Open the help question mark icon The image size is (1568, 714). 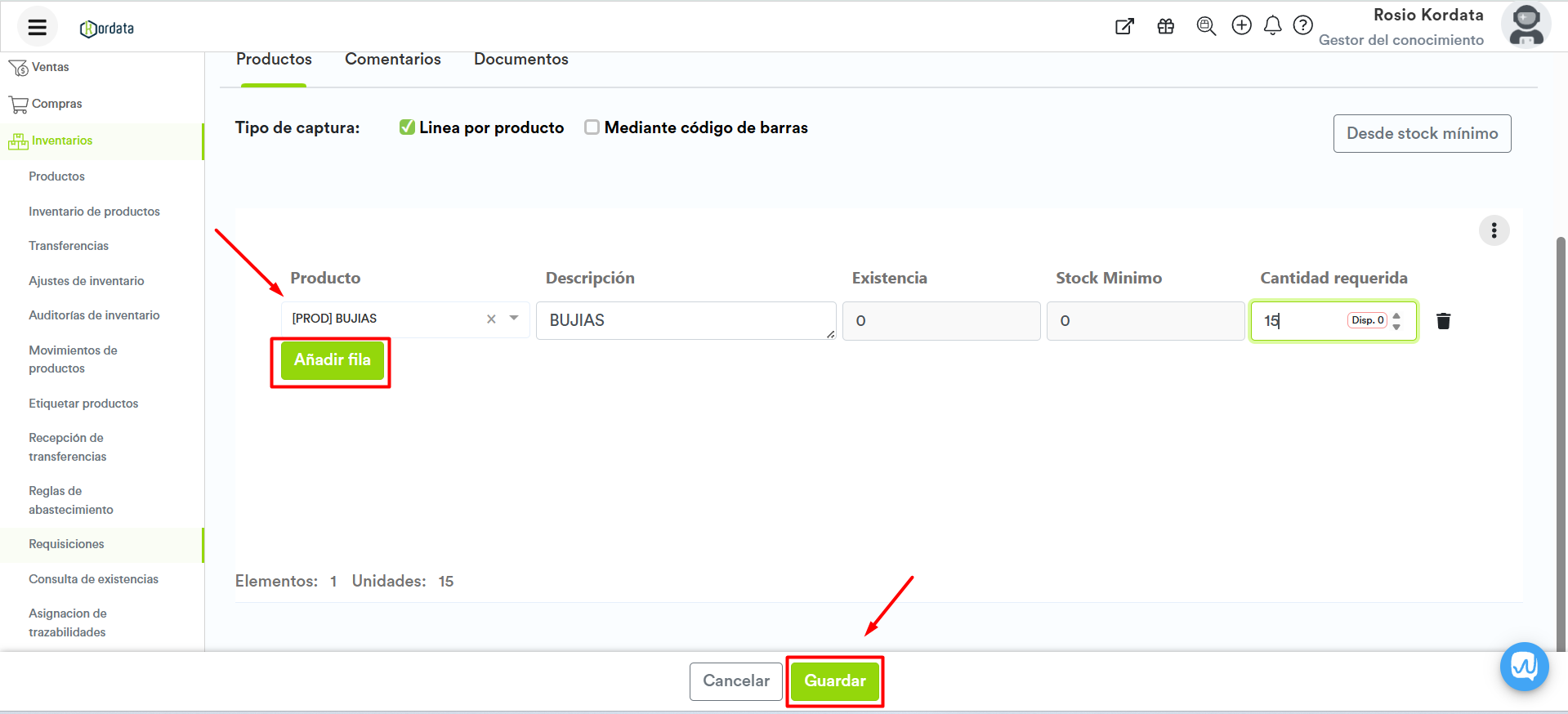[1302, 25]
